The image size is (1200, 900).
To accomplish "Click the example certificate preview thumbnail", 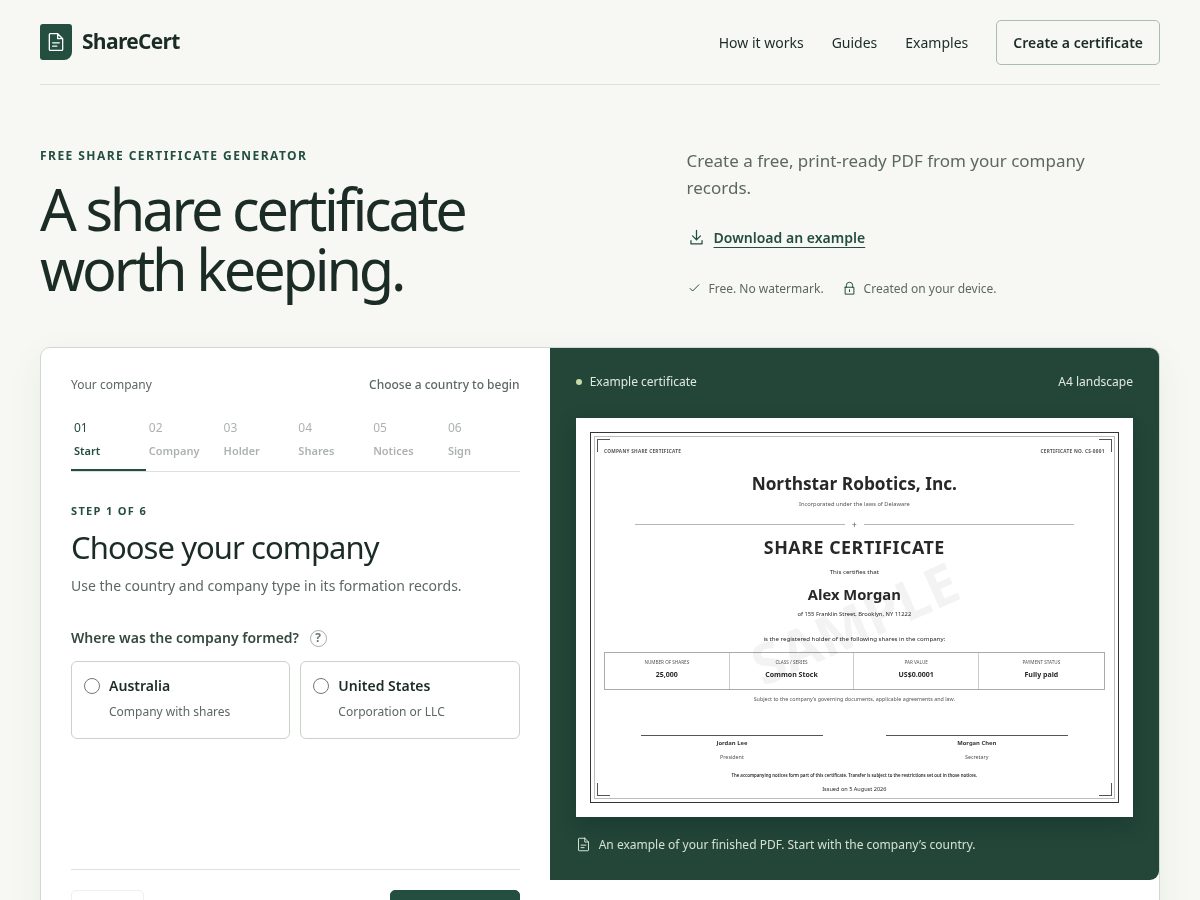I will [x=854, y=617].
